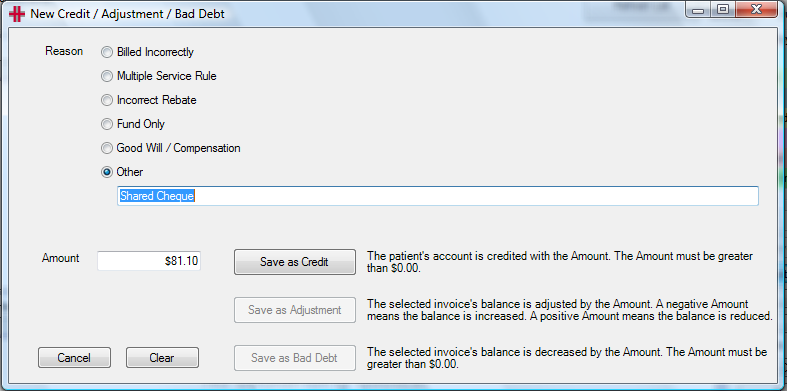
Task: Click the Amount field showing $81.10
Action: pos(149,261)
